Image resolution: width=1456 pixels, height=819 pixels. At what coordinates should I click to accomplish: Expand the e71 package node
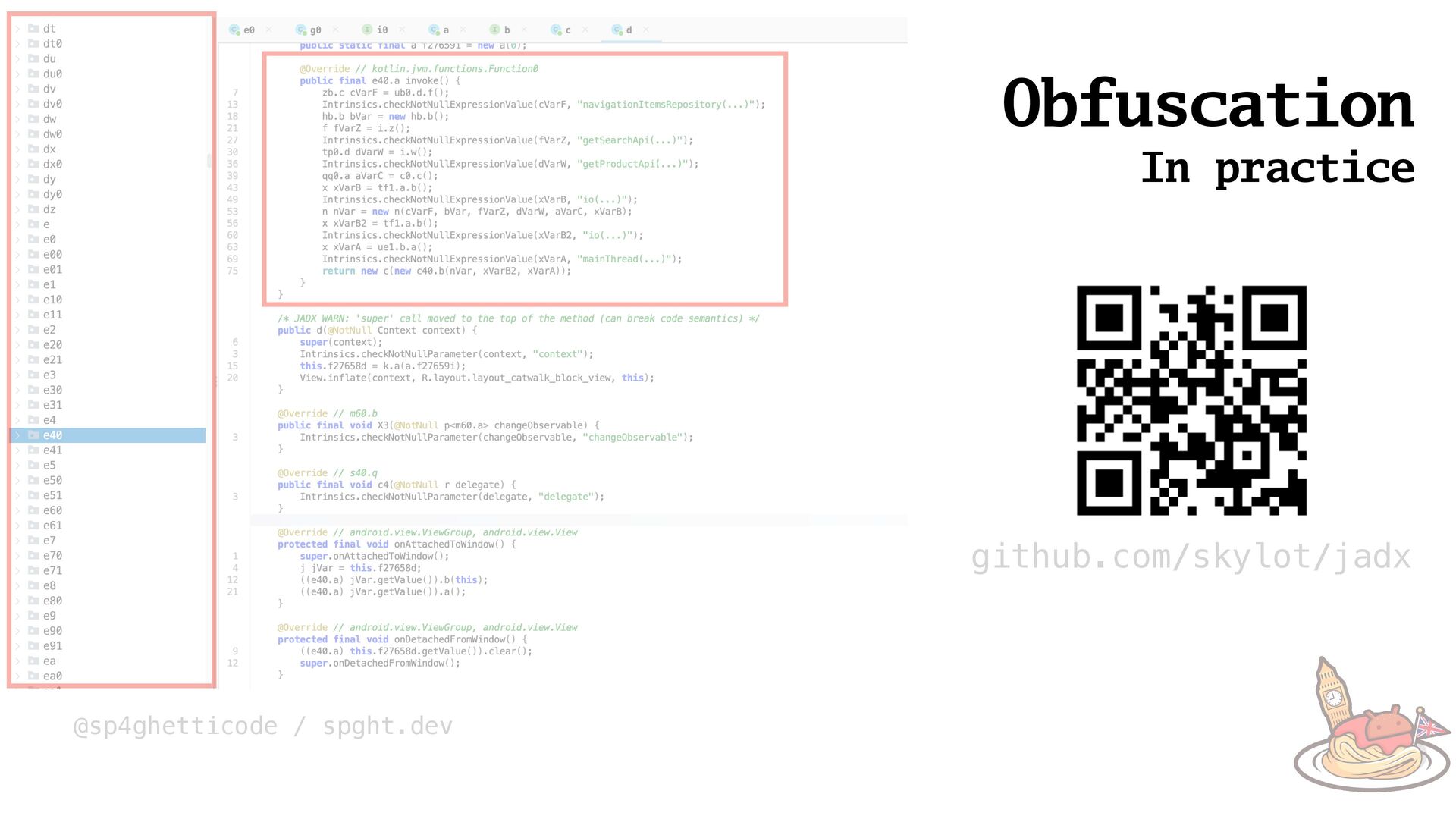[x=17, y=570]
